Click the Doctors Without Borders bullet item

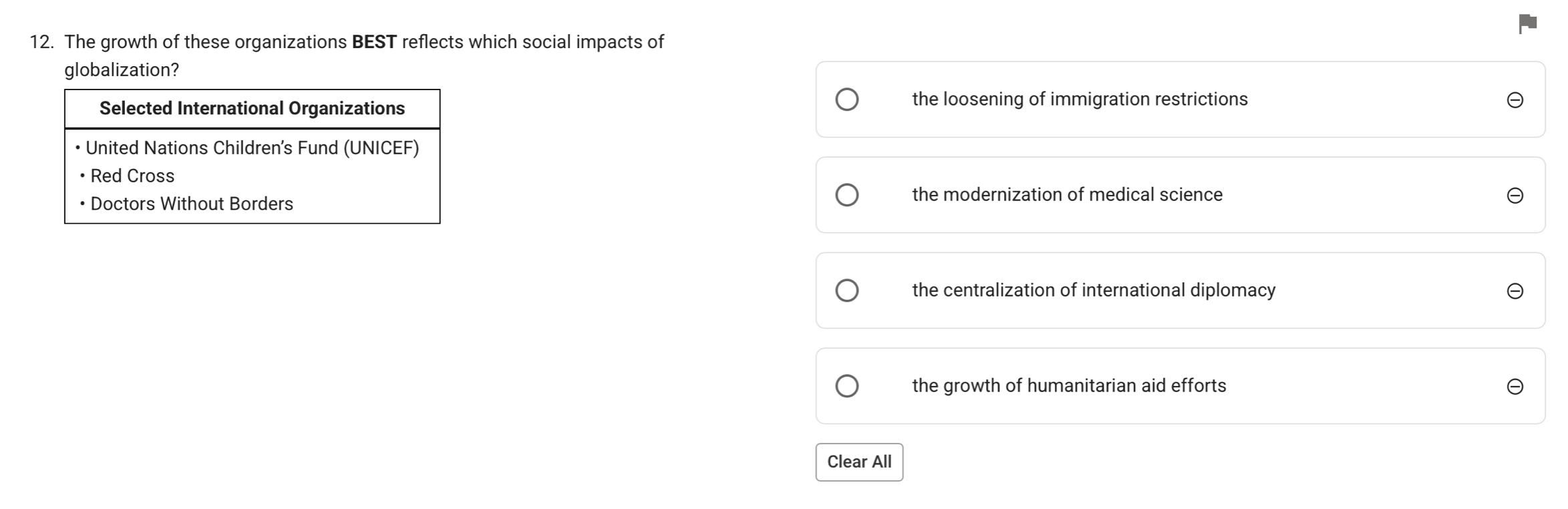pos(186,204)
